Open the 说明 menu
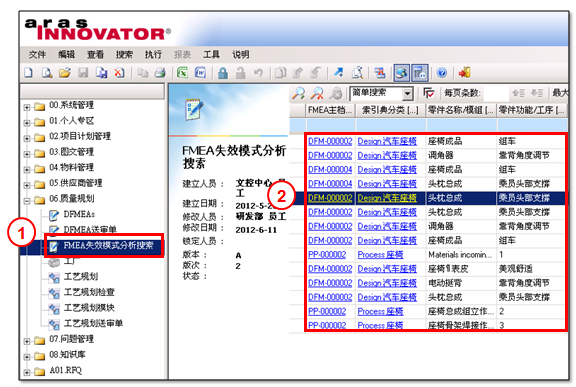The width and height of the screenshot is (576, 387). coord(241,54)
